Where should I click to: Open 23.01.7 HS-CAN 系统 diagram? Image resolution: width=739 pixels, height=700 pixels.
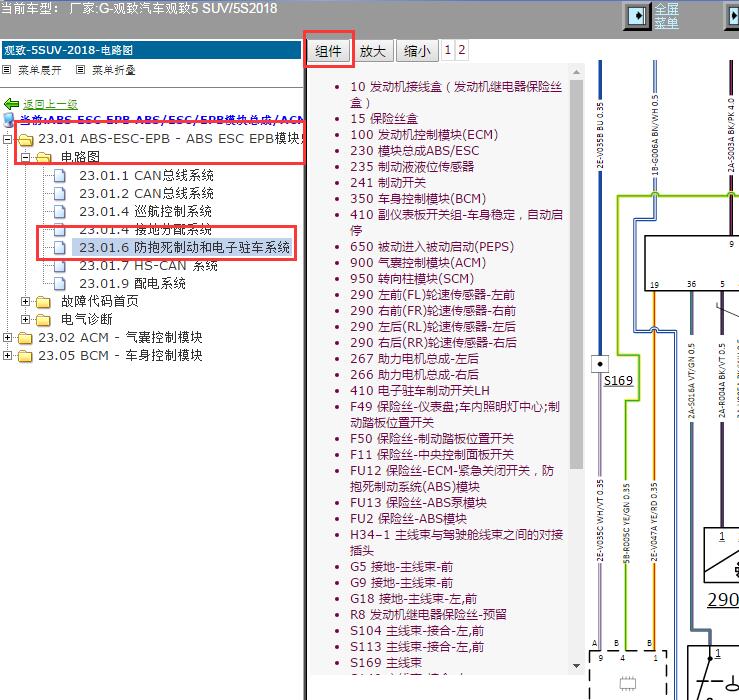[x=148, y=266]
